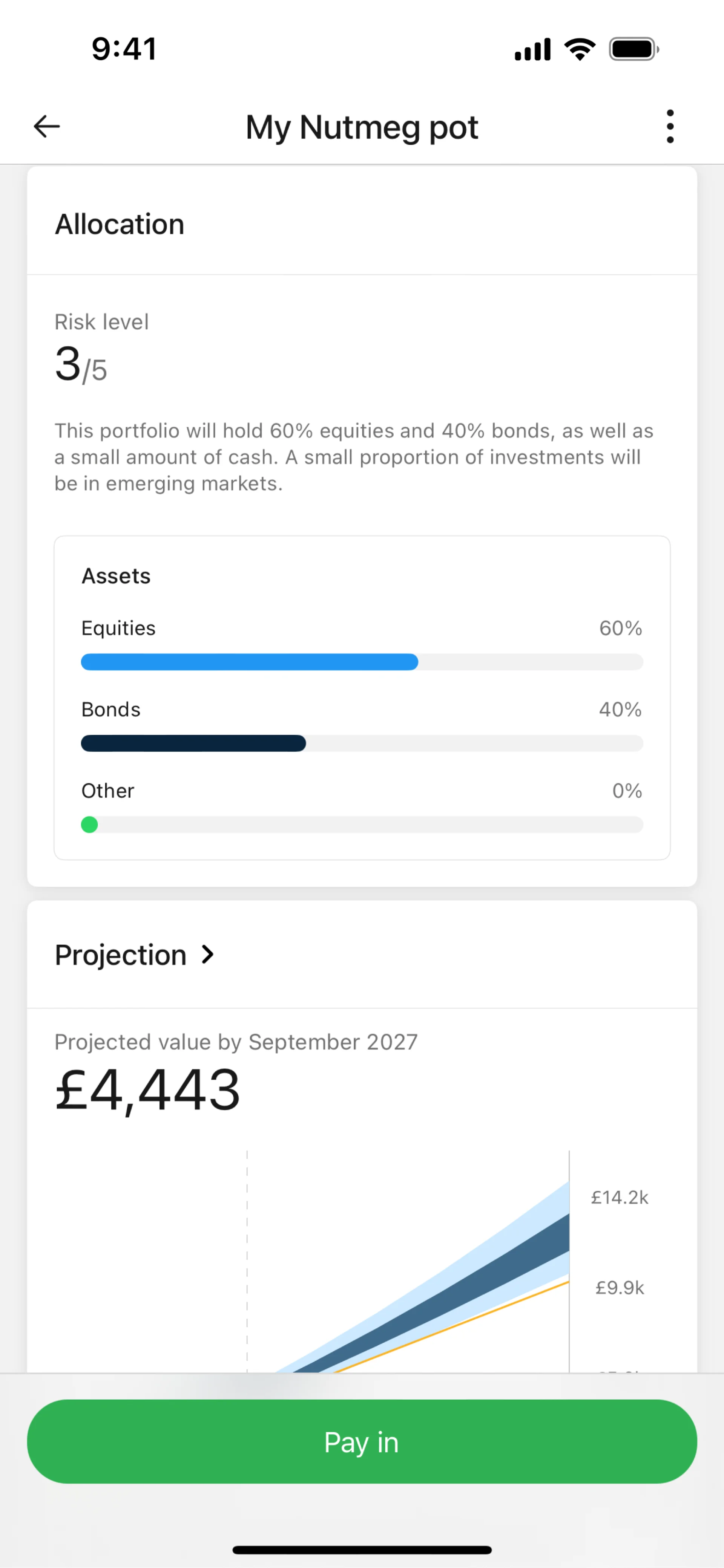Tap the Allocation card heading
Viewport: 724px width, 1568px height.
(120, 224)
